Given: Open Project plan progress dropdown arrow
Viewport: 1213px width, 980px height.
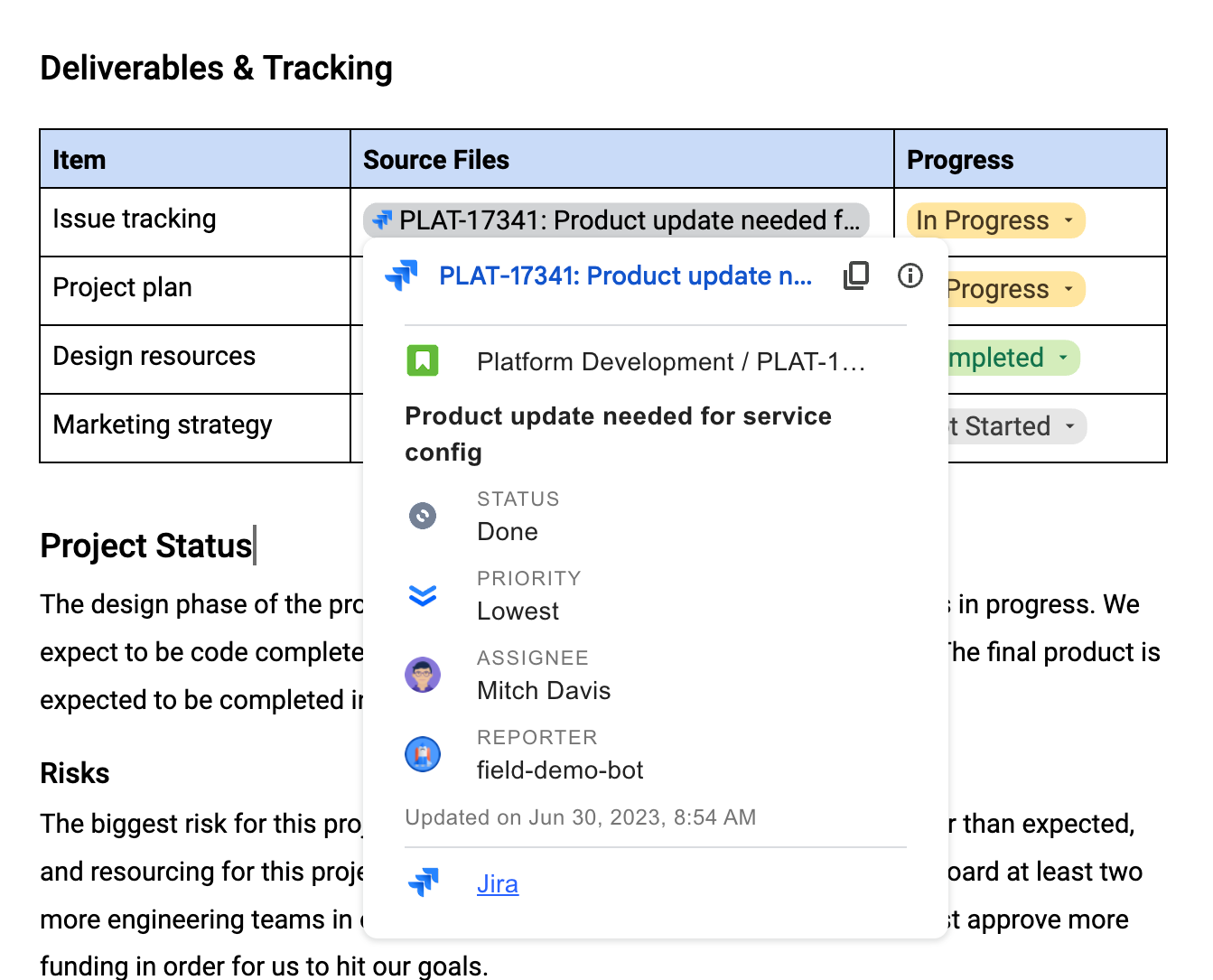Looking at the screenshot, I should 1068,289.
